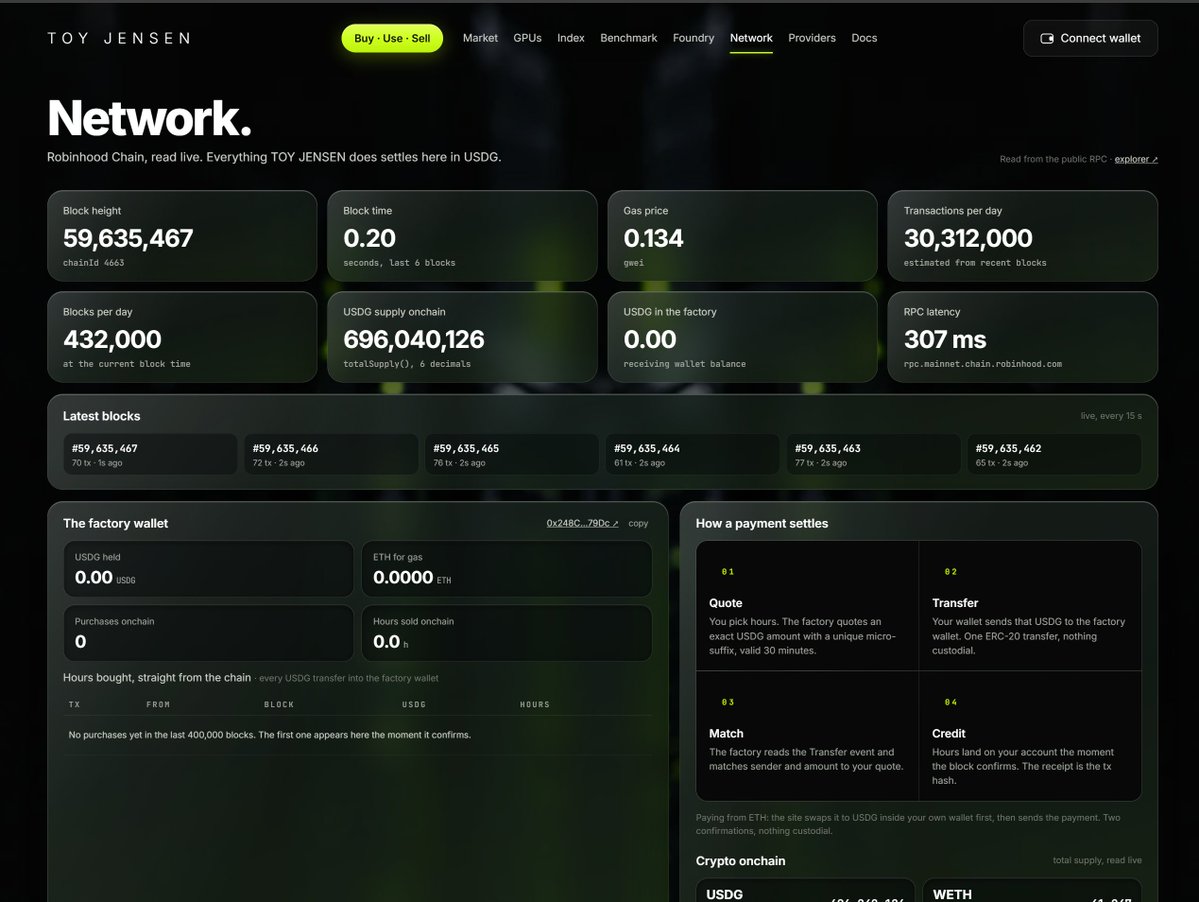Open the explorer link
Viewport: 1199px width, 902px height.
click(1136, 159)
